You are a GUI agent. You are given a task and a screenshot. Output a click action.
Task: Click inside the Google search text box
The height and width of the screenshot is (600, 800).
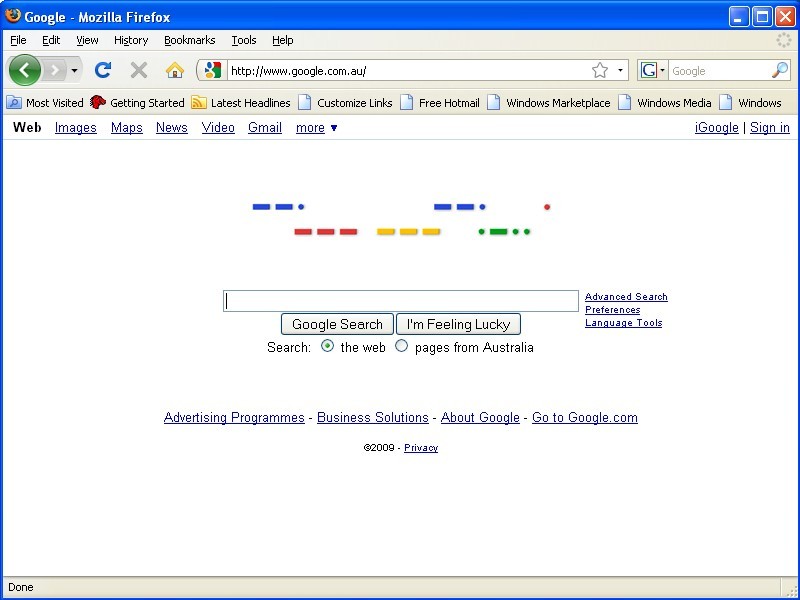coord(400,301)
